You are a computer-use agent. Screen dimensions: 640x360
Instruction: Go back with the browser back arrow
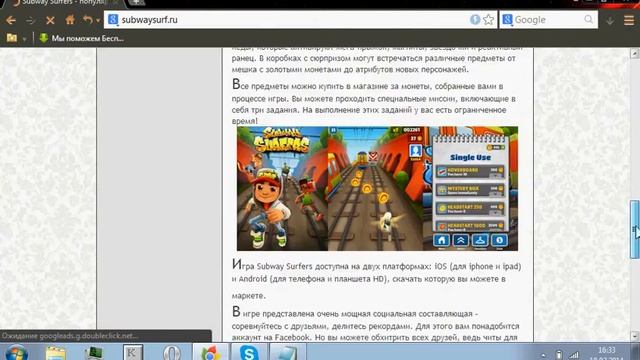coord(11,20)
